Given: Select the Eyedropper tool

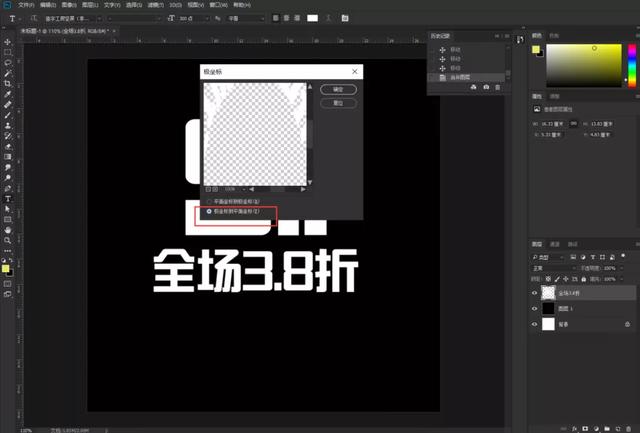Looking at the screenshot, I should pos(8,94).
